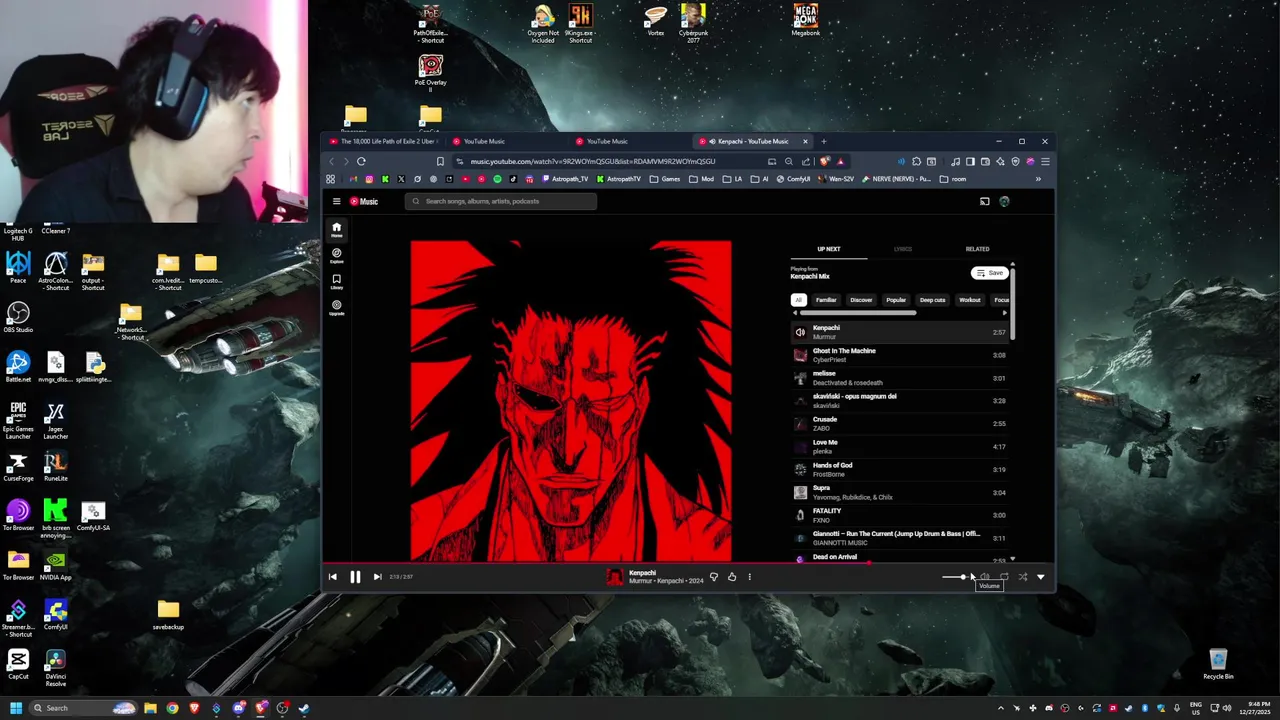Reload the page in the browser
The width and height of the screenshot is (1280, 720).
tap(361, 161)
